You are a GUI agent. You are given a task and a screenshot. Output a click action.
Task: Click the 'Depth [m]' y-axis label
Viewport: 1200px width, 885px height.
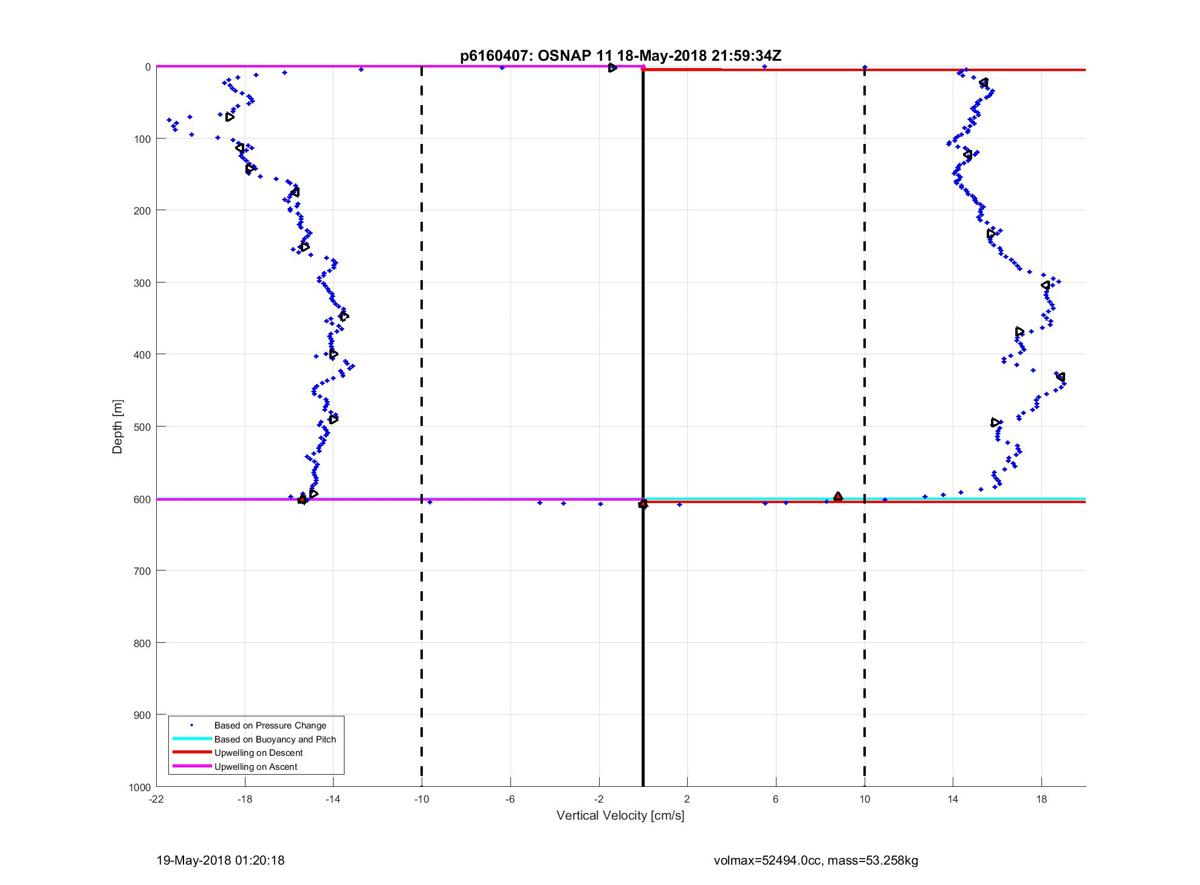[x=118, y=426]
